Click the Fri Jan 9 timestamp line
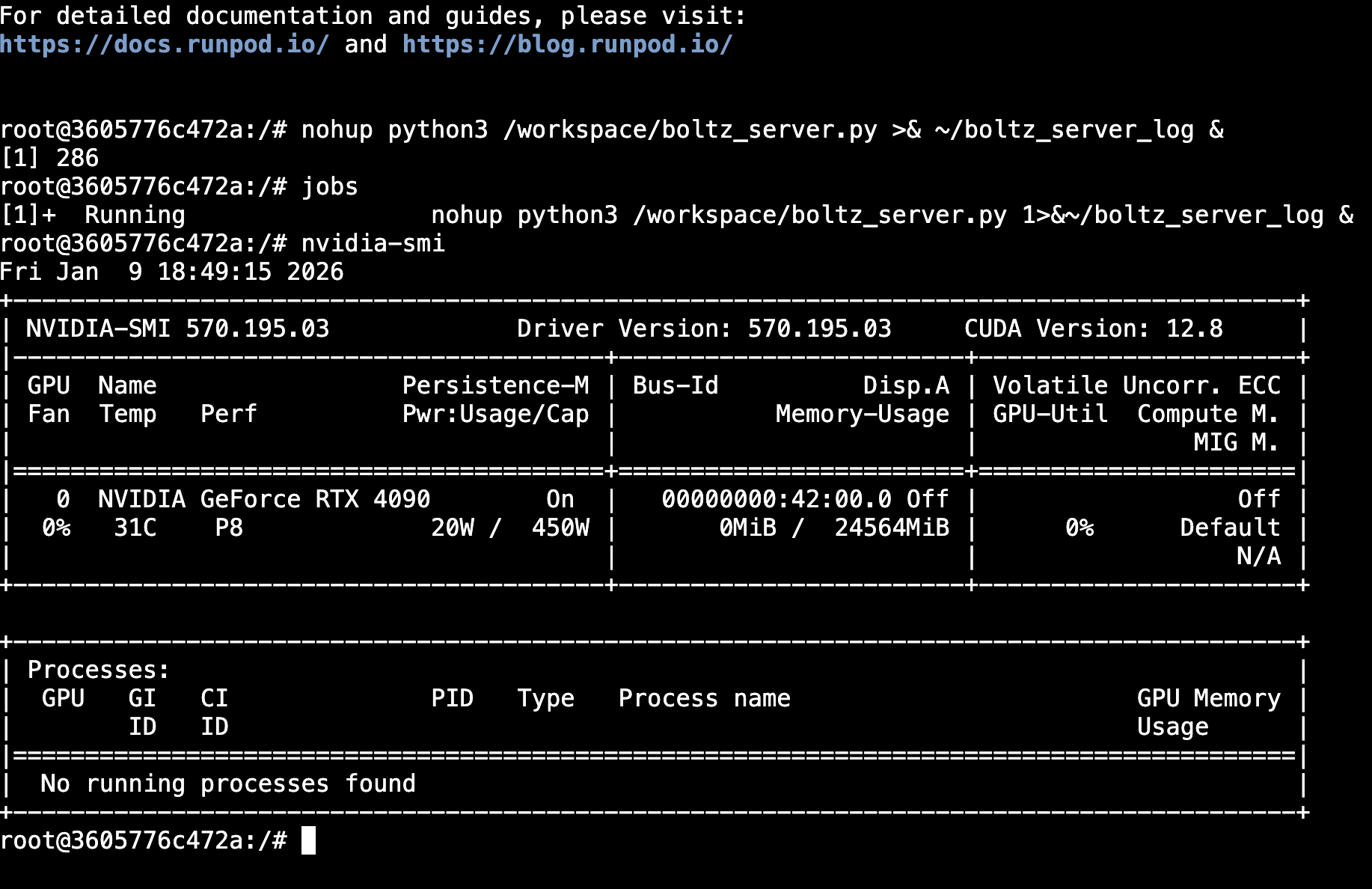Image resolution: width=1372 pixels, height=889 pixels. (172, 272)
